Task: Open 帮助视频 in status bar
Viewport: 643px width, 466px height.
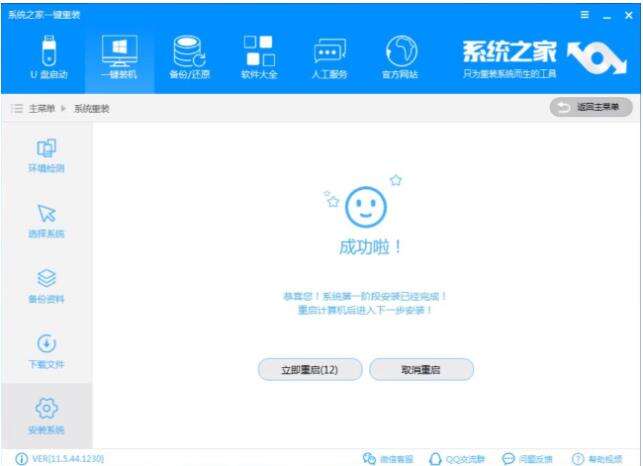Action: click(x=597, y=459)
